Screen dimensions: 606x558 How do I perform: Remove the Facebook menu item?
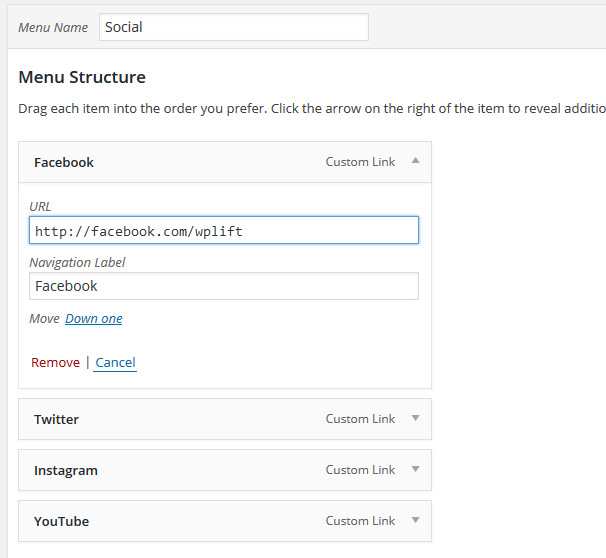55,362
